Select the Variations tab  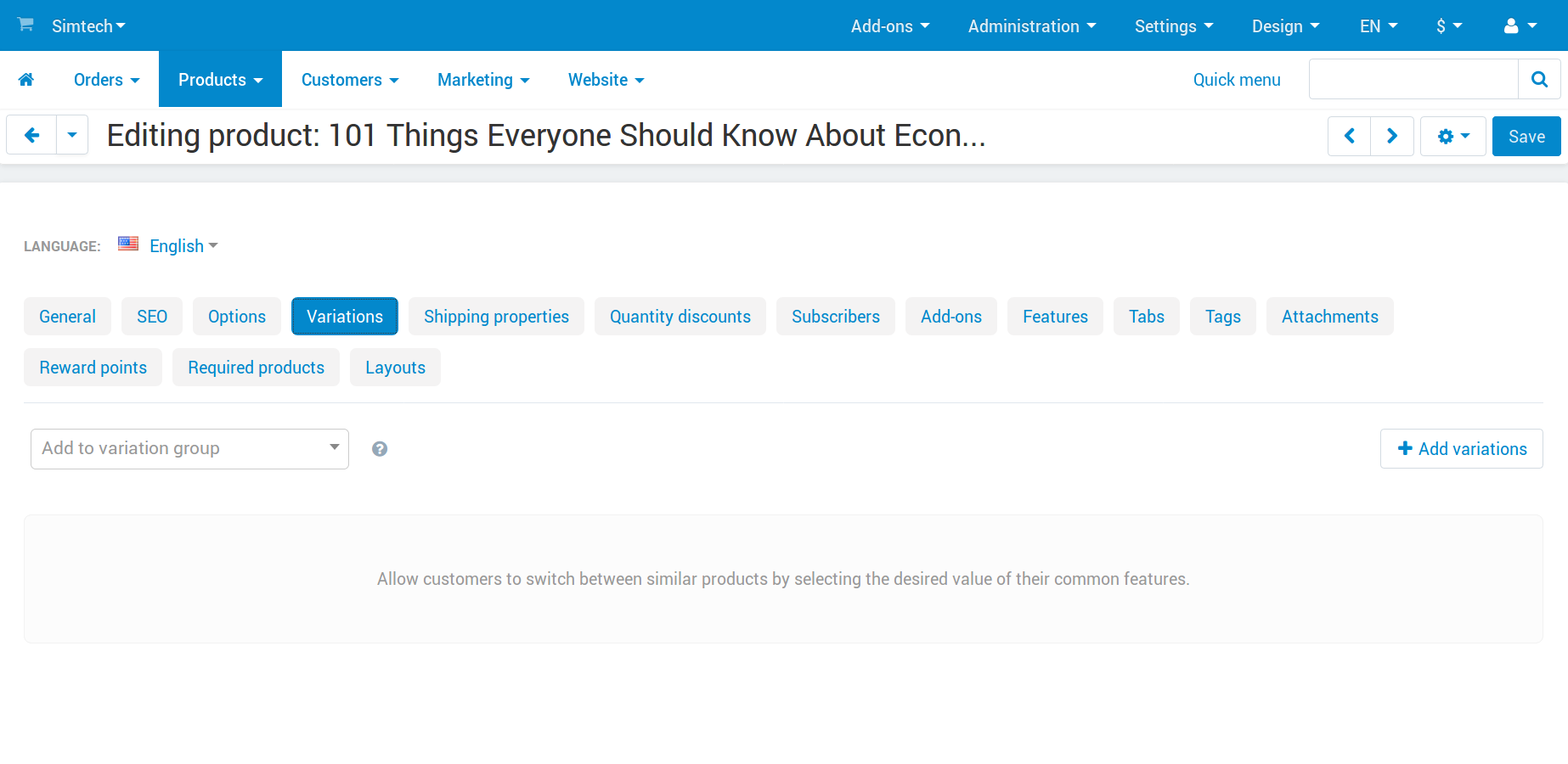tap(345, 317)
